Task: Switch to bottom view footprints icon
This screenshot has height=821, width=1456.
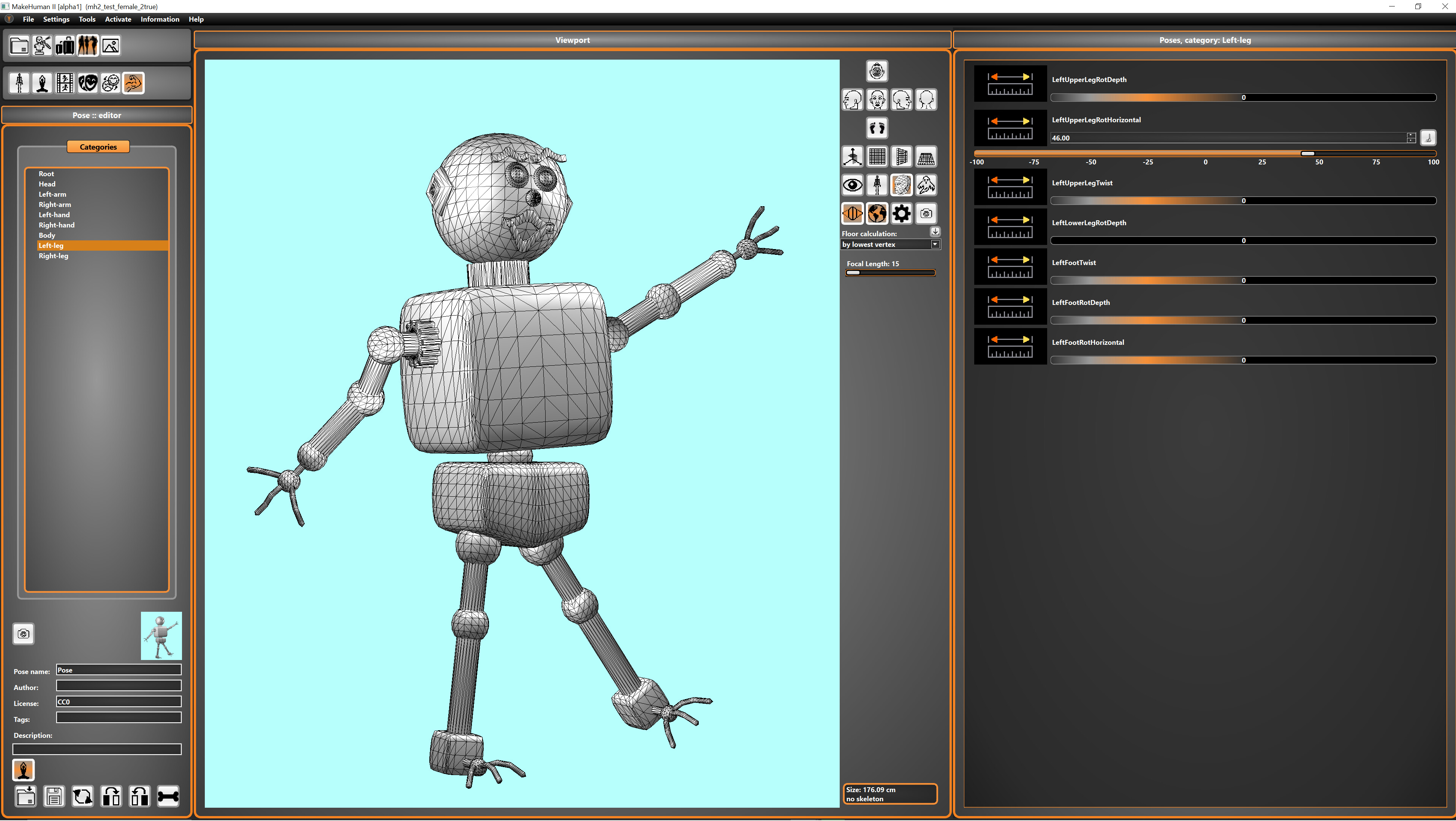Action: (x=877, y=128)
